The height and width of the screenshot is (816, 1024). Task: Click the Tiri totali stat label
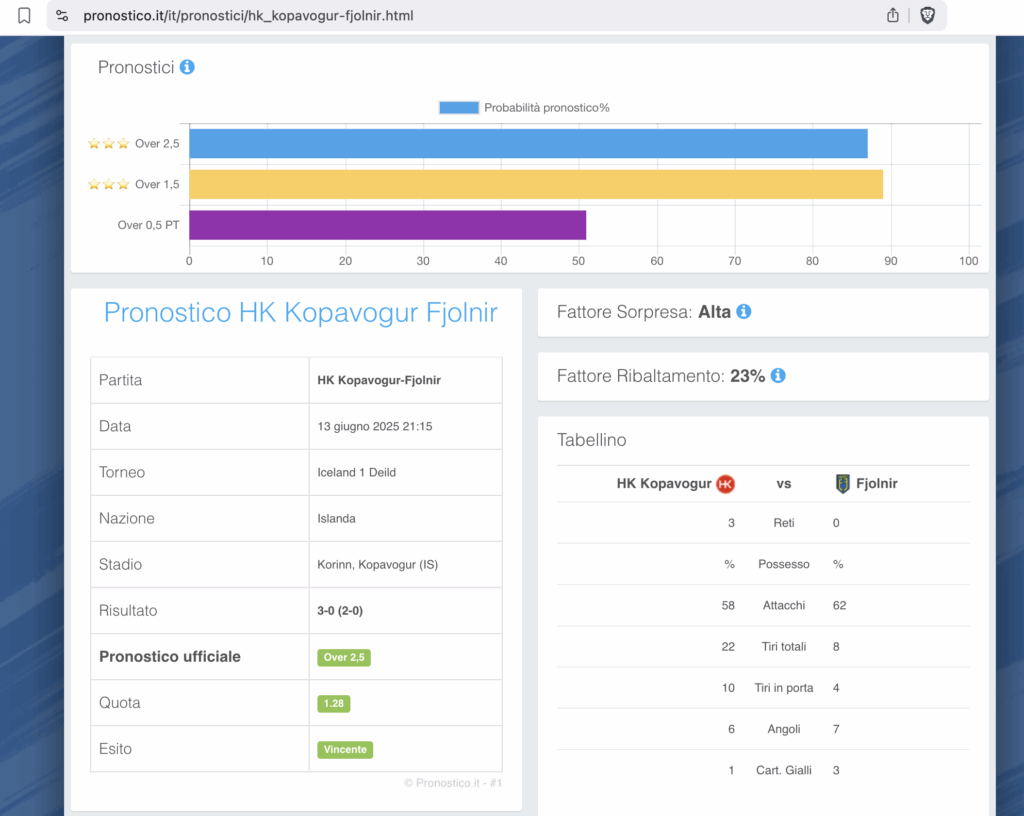coord(784,647)
